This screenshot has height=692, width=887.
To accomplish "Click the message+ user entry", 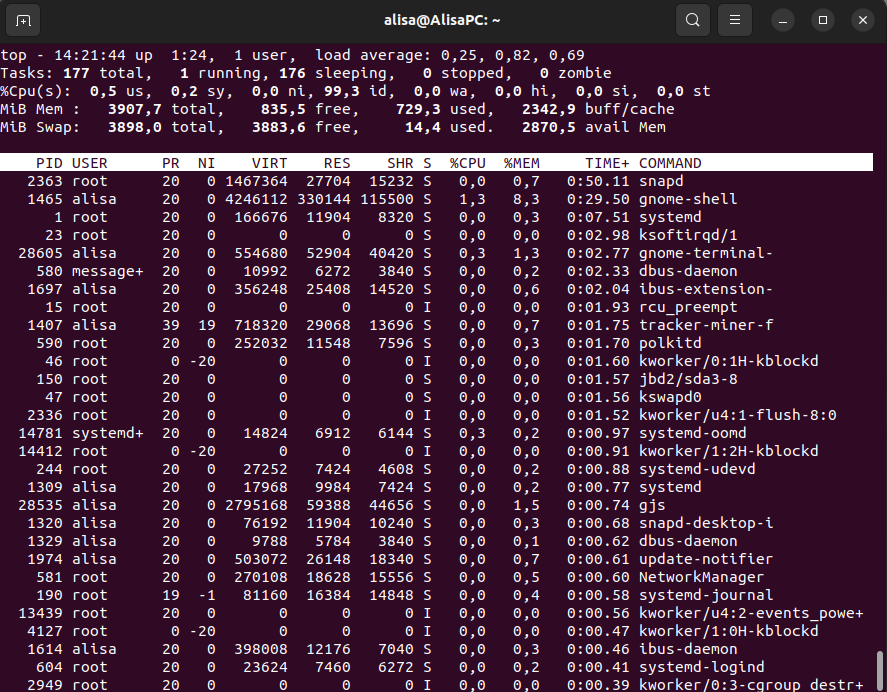I will tap(107, 271).
